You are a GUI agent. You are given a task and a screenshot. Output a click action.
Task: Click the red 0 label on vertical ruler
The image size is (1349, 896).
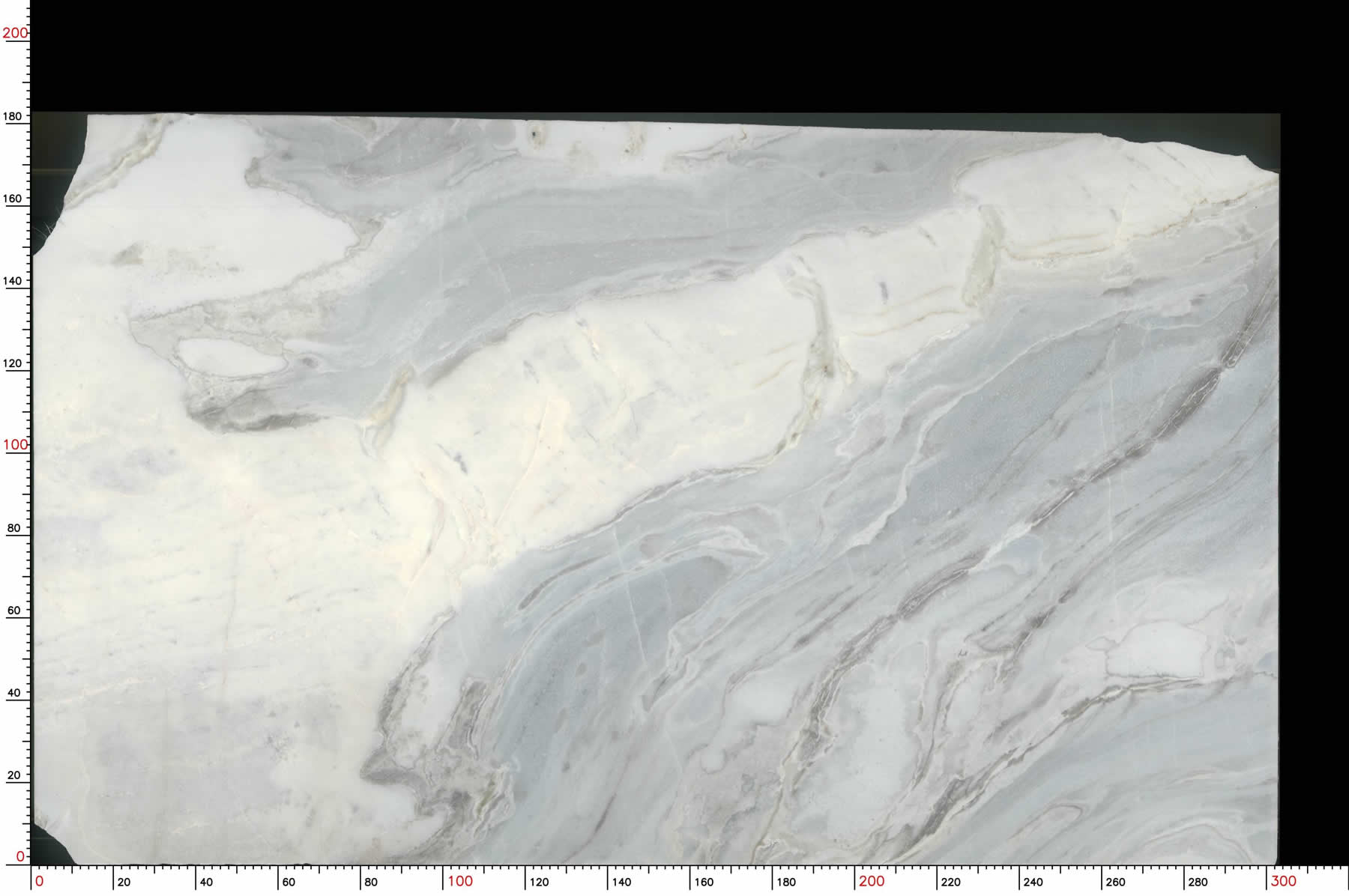[20, 856]
